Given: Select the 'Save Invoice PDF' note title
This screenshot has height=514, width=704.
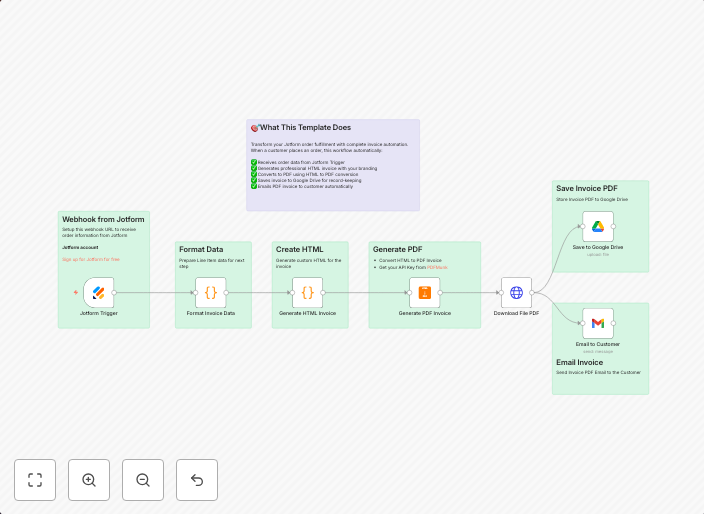Looking at the screenshot, I should click(587, 189).
